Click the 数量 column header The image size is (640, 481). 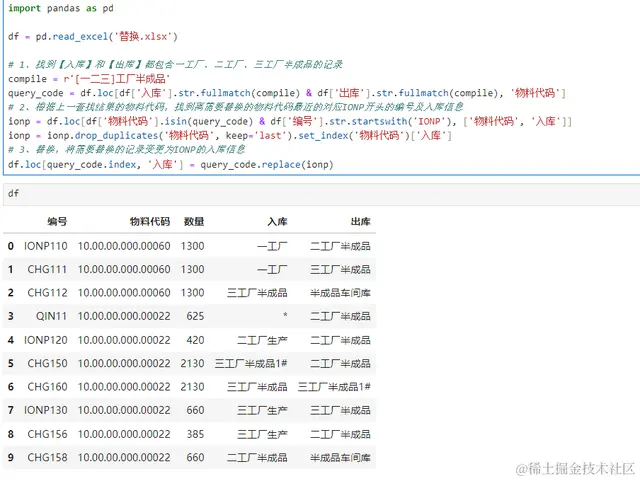[x=194, y=222]
